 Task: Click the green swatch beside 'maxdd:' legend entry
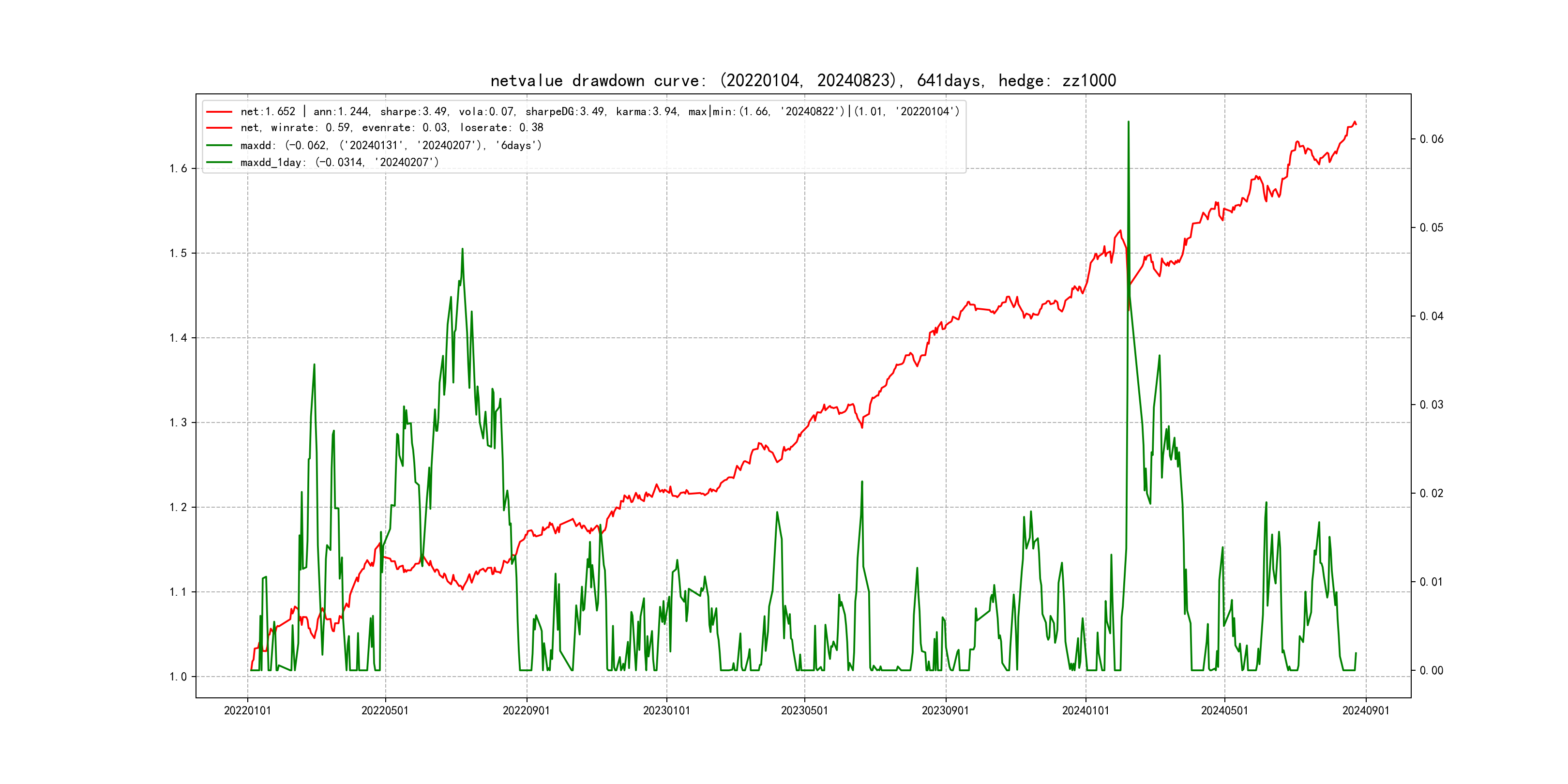pos(219,146)
